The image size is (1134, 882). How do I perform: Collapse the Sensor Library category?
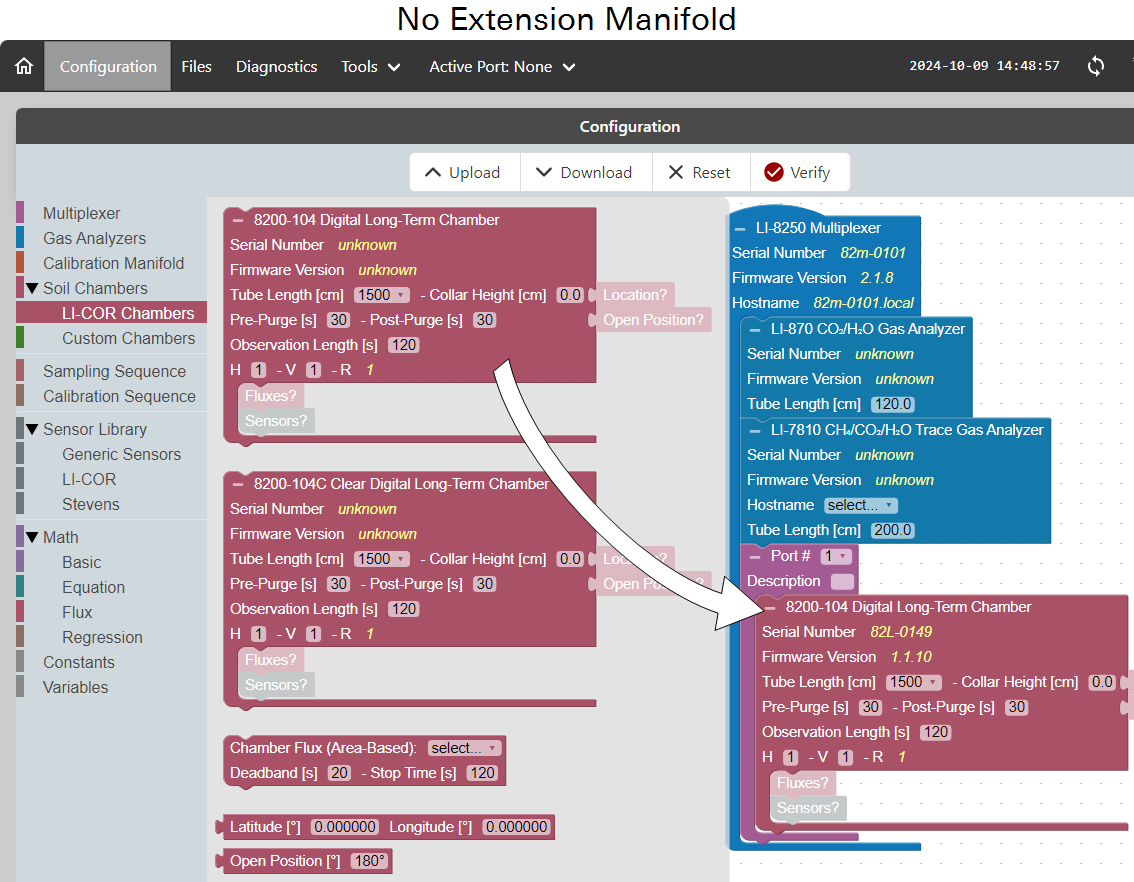pyautogui.click(x=32, y=429)
